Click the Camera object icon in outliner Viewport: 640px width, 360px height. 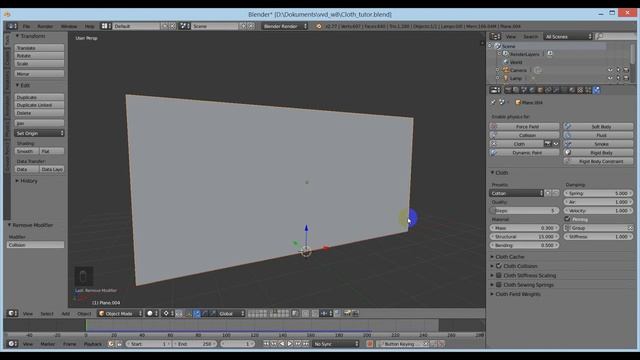506,70
